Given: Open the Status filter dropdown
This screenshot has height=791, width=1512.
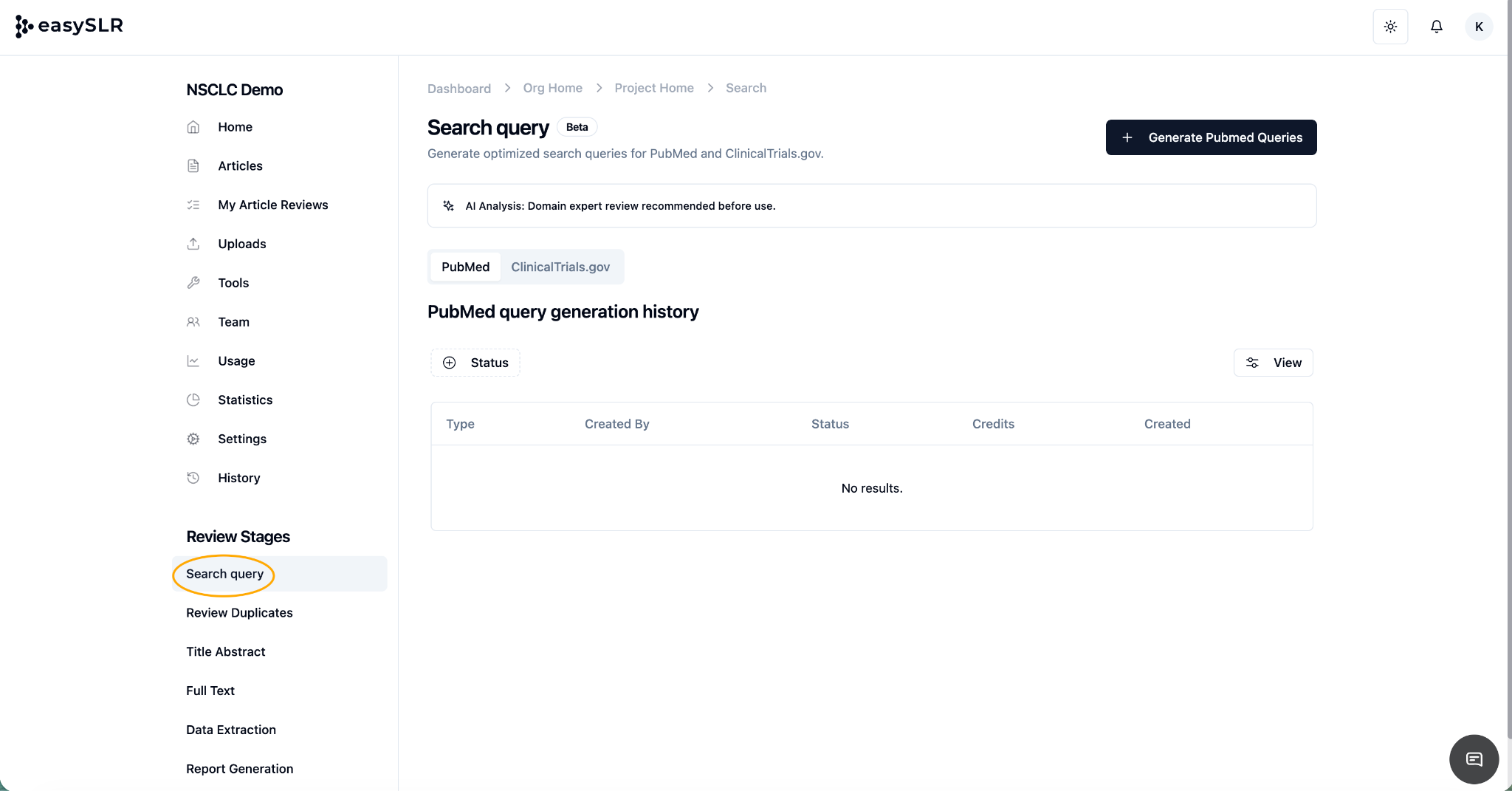Looking at the screenshot, I should (475, 363).
